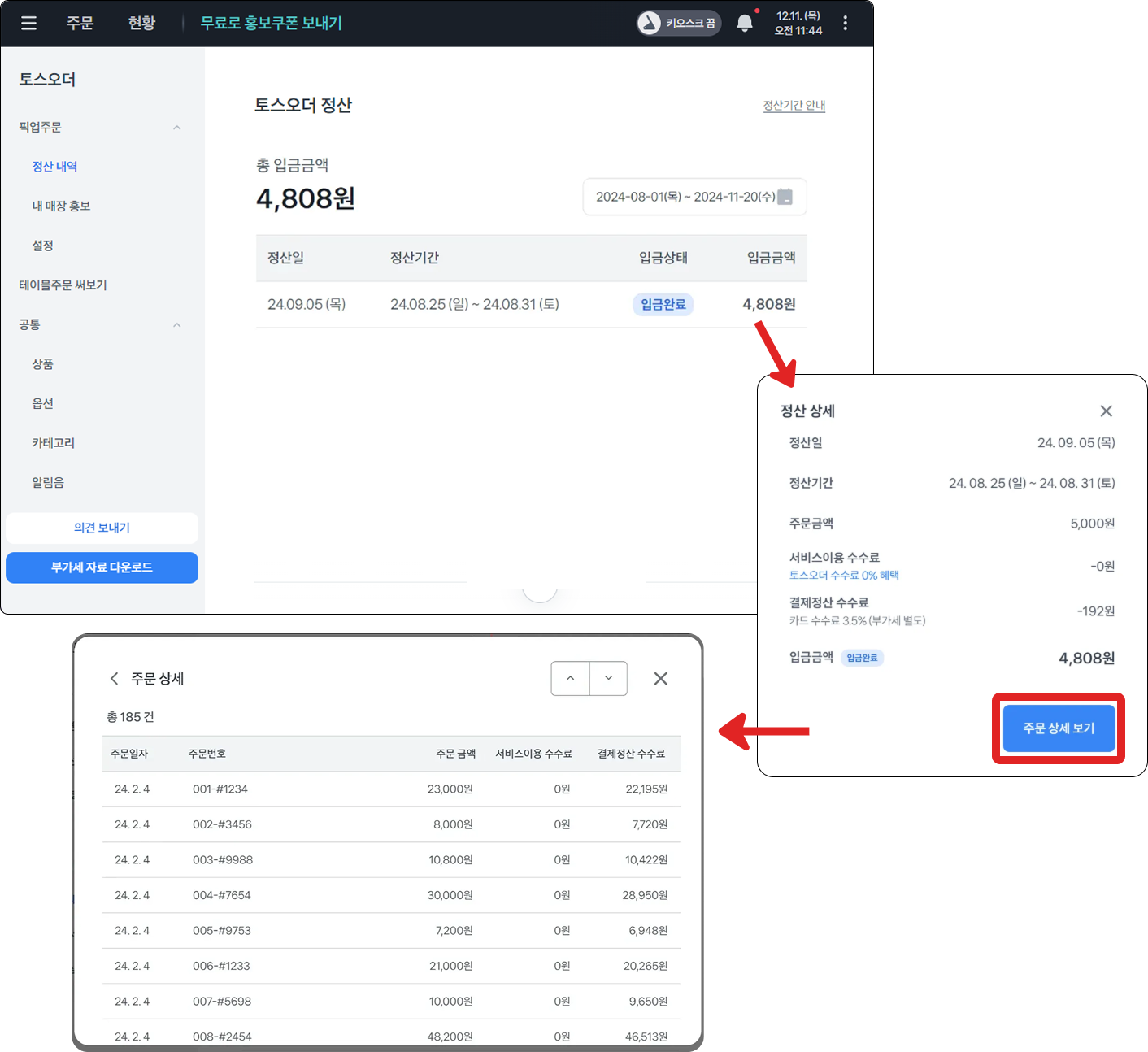Click 무료로 홍보쿠폰 보내기 link
Screen dimensions: 1148x1052
click(272, 23)
